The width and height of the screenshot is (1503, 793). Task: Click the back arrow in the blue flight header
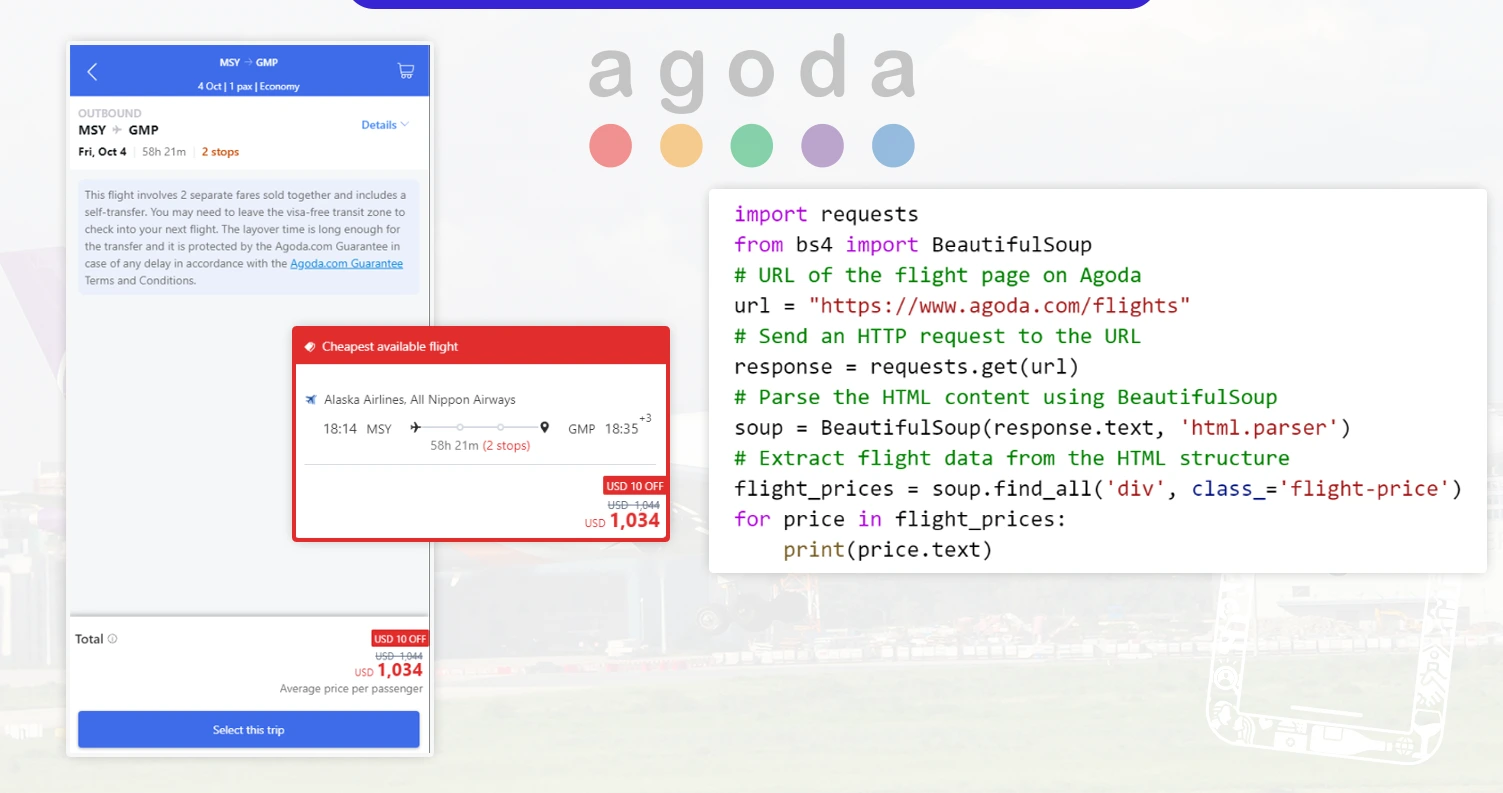(x=91, y=71)
